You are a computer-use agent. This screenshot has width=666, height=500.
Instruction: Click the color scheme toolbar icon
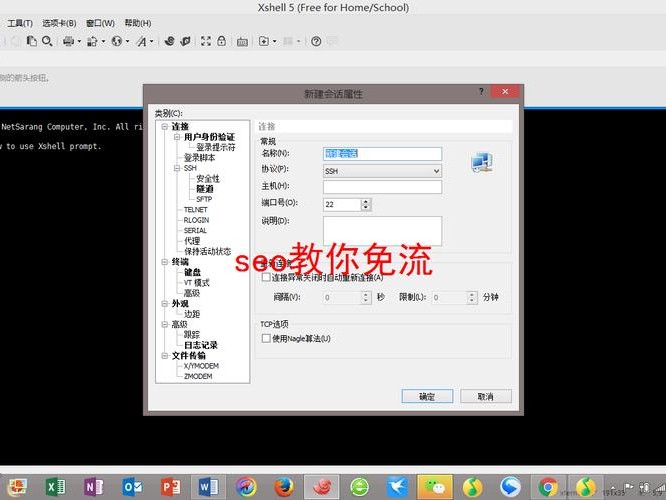point(92,41)
